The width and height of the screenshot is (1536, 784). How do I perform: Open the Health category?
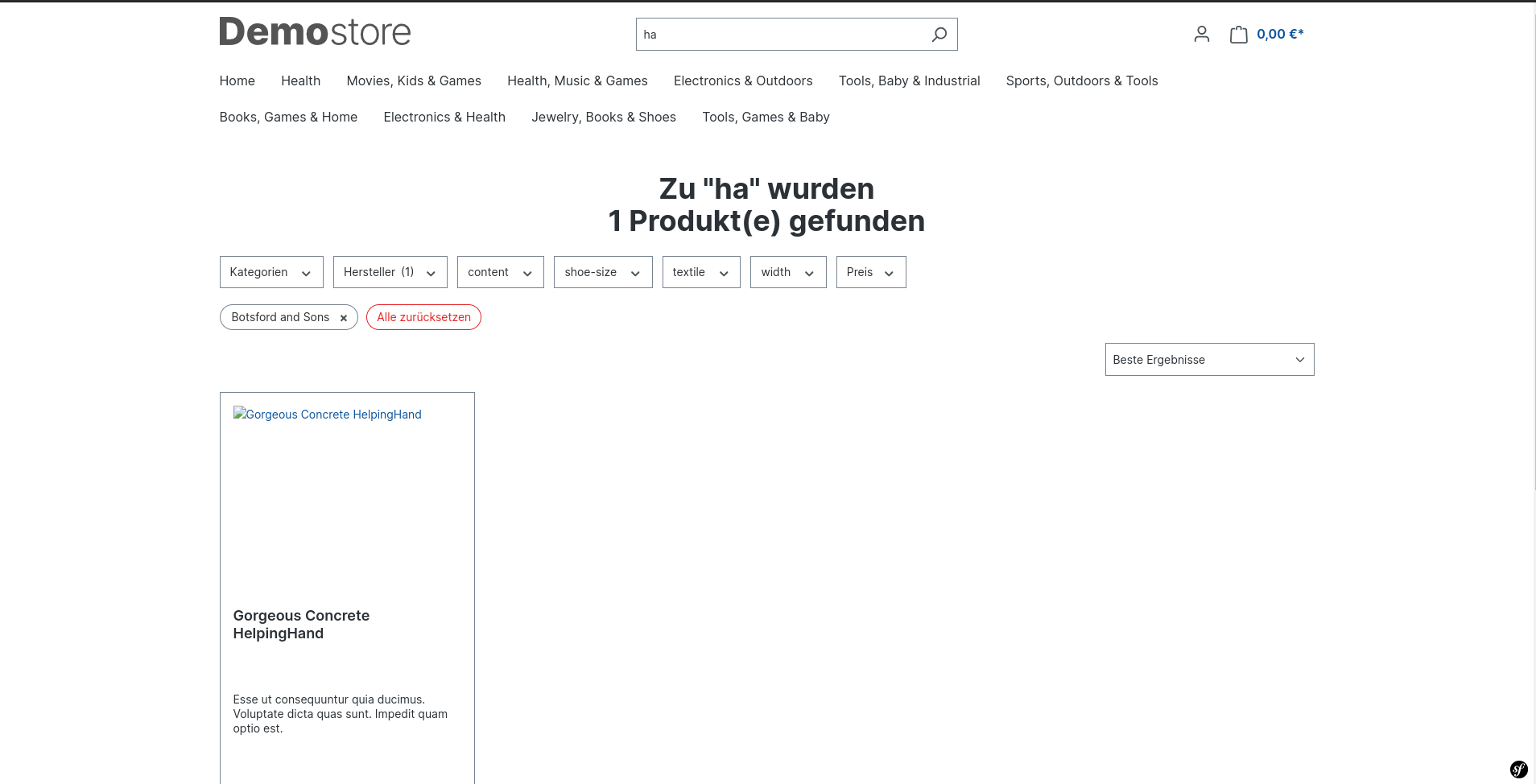301,80
